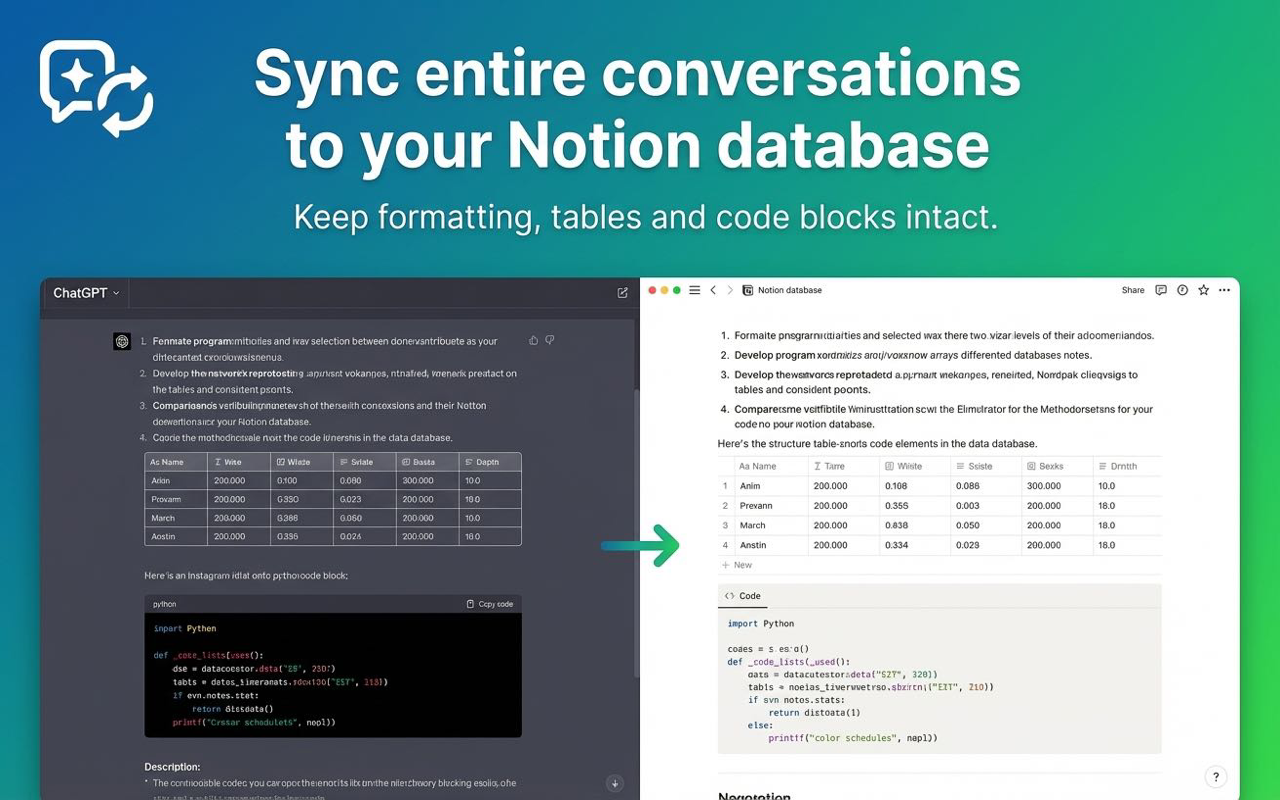The width and height of the screenshot is (1280, 800).
Task: Click the Wiiste column header in Notion
Action: 914,466
